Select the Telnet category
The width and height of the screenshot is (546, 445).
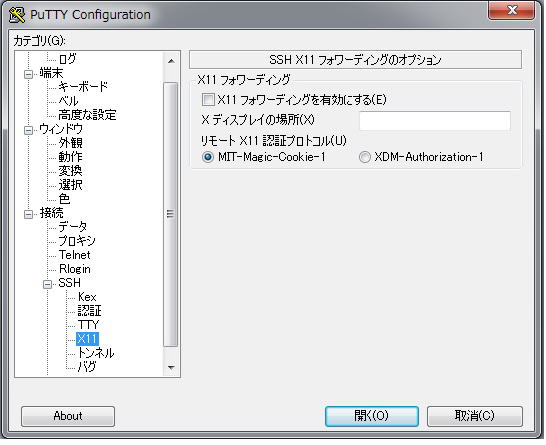75,255
